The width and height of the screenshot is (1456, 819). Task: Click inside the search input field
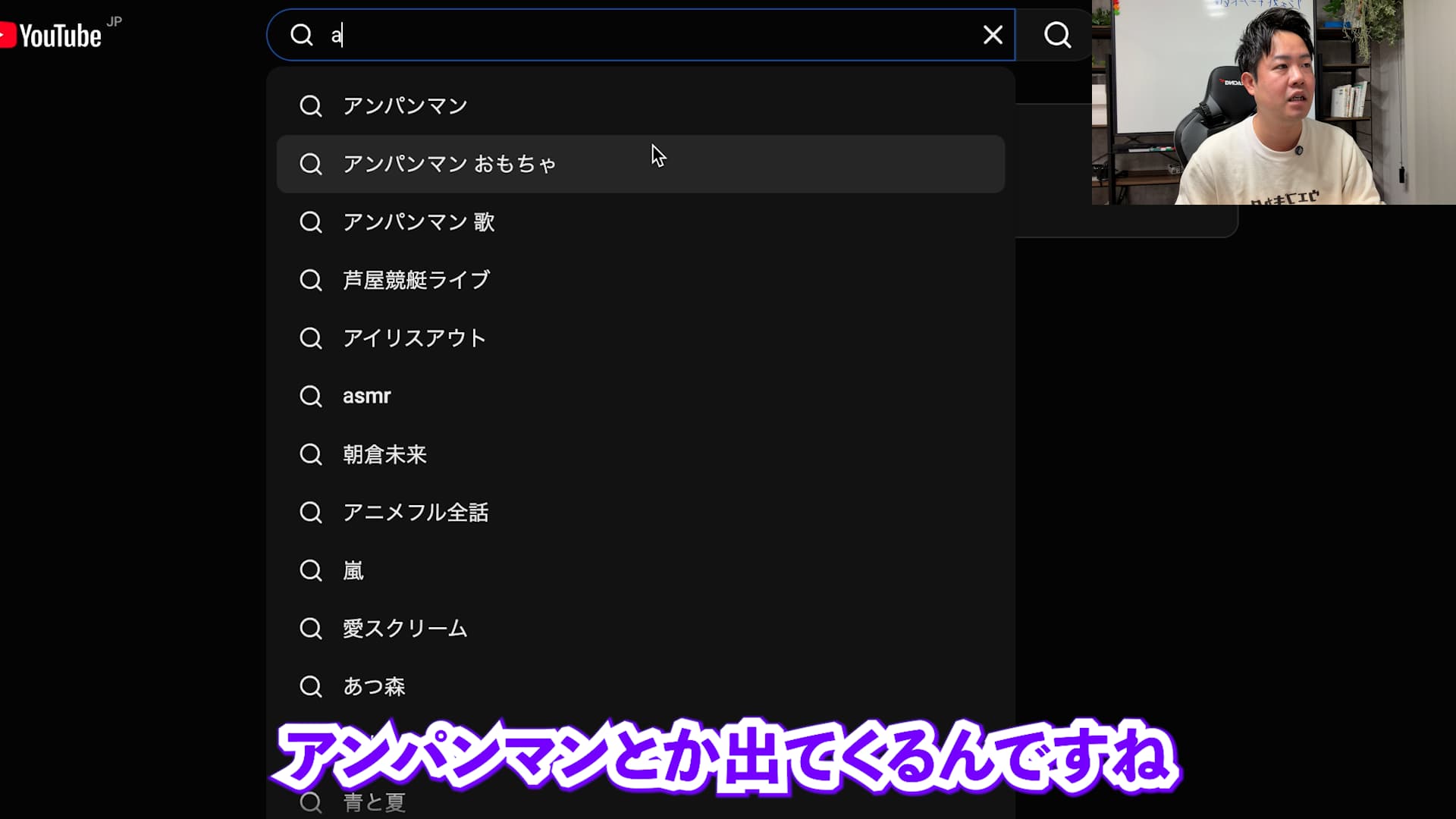click(x=645, y=35)
